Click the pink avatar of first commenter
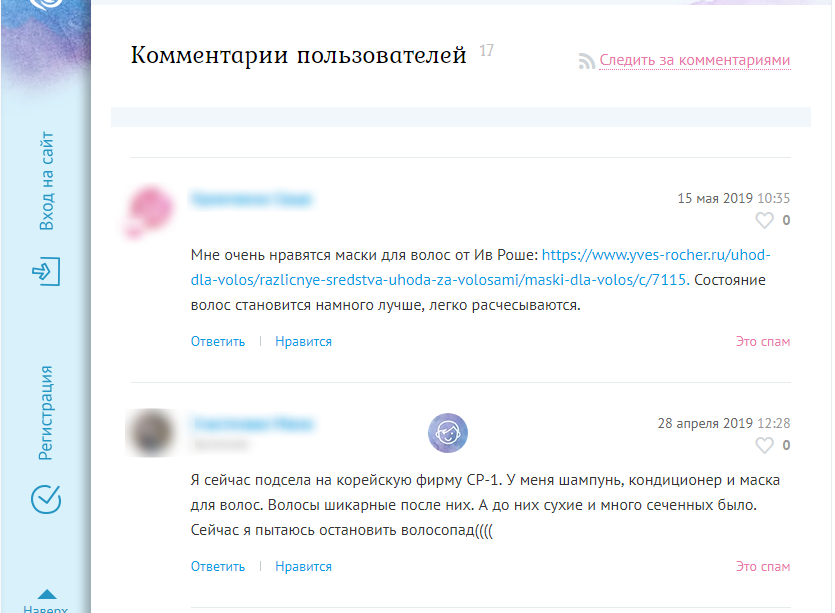Image resolution: width=835 pixels, height=613 pixels. pos(150,210)
